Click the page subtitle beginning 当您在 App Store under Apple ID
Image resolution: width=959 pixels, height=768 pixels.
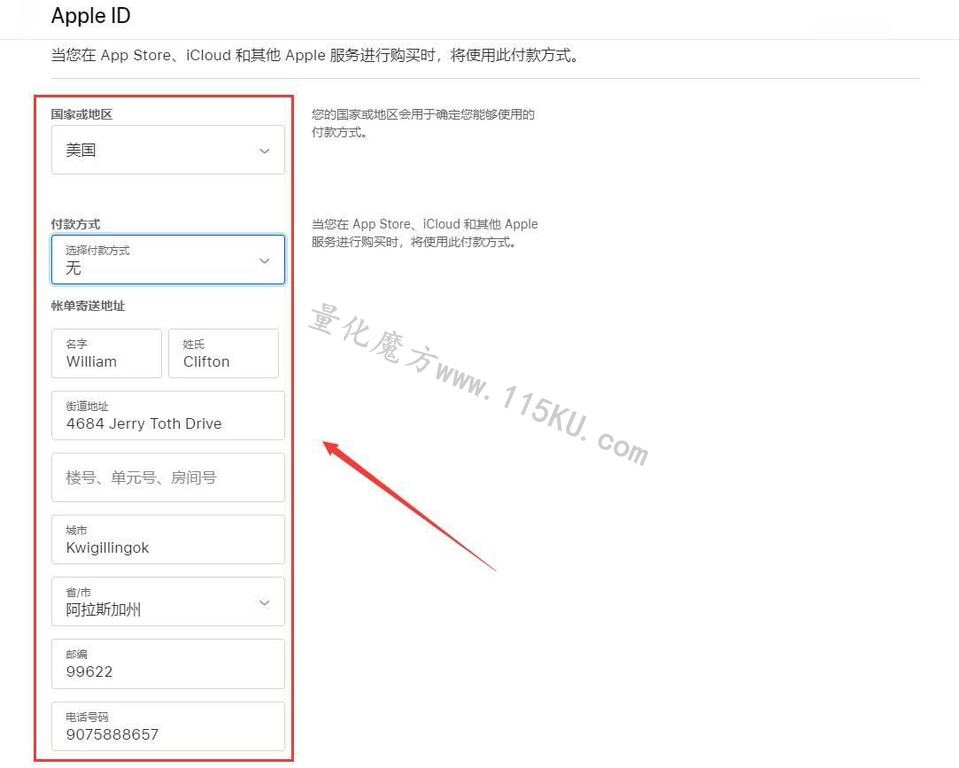coord(314,56)
